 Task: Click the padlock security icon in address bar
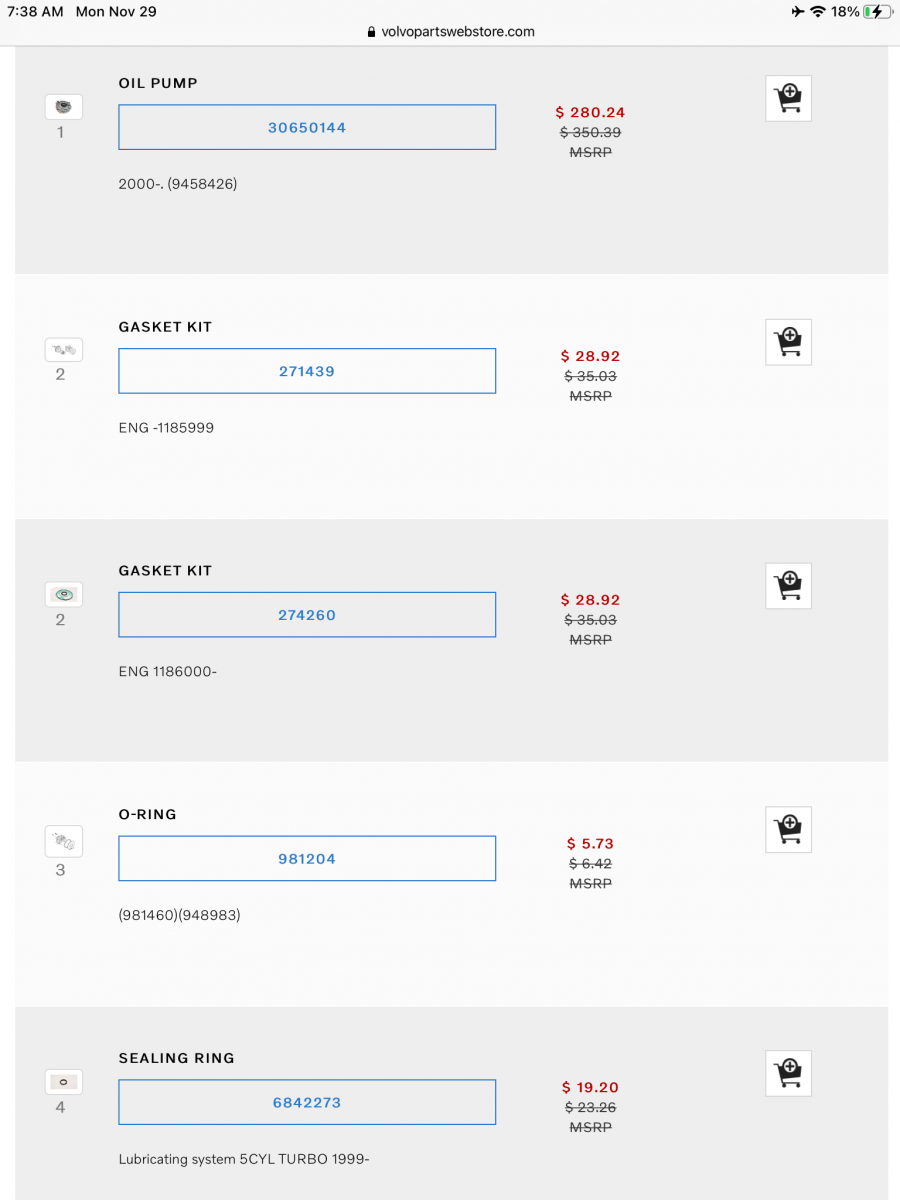369,31
